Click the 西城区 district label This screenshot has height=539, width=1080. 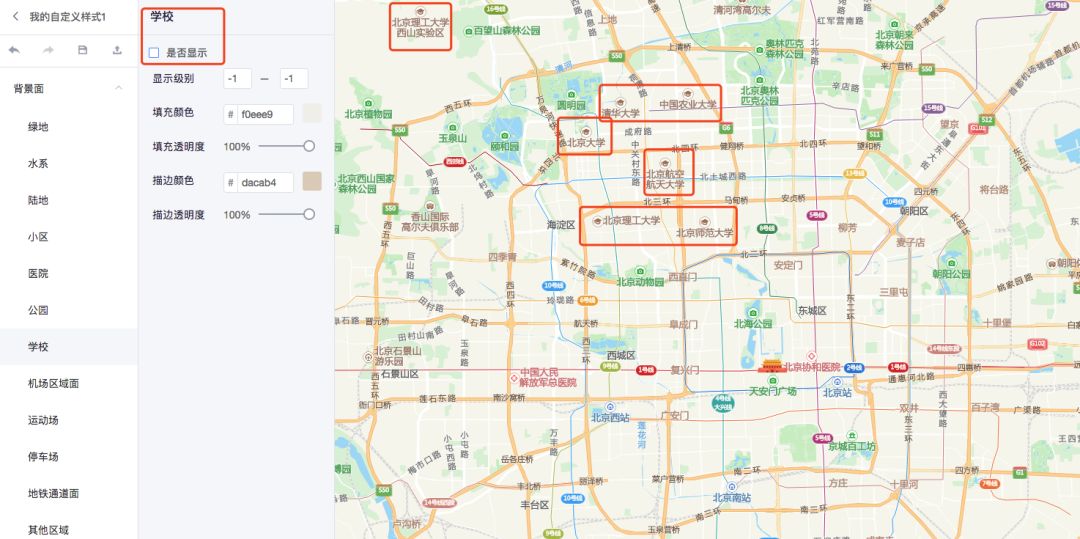tap(620, 355)
